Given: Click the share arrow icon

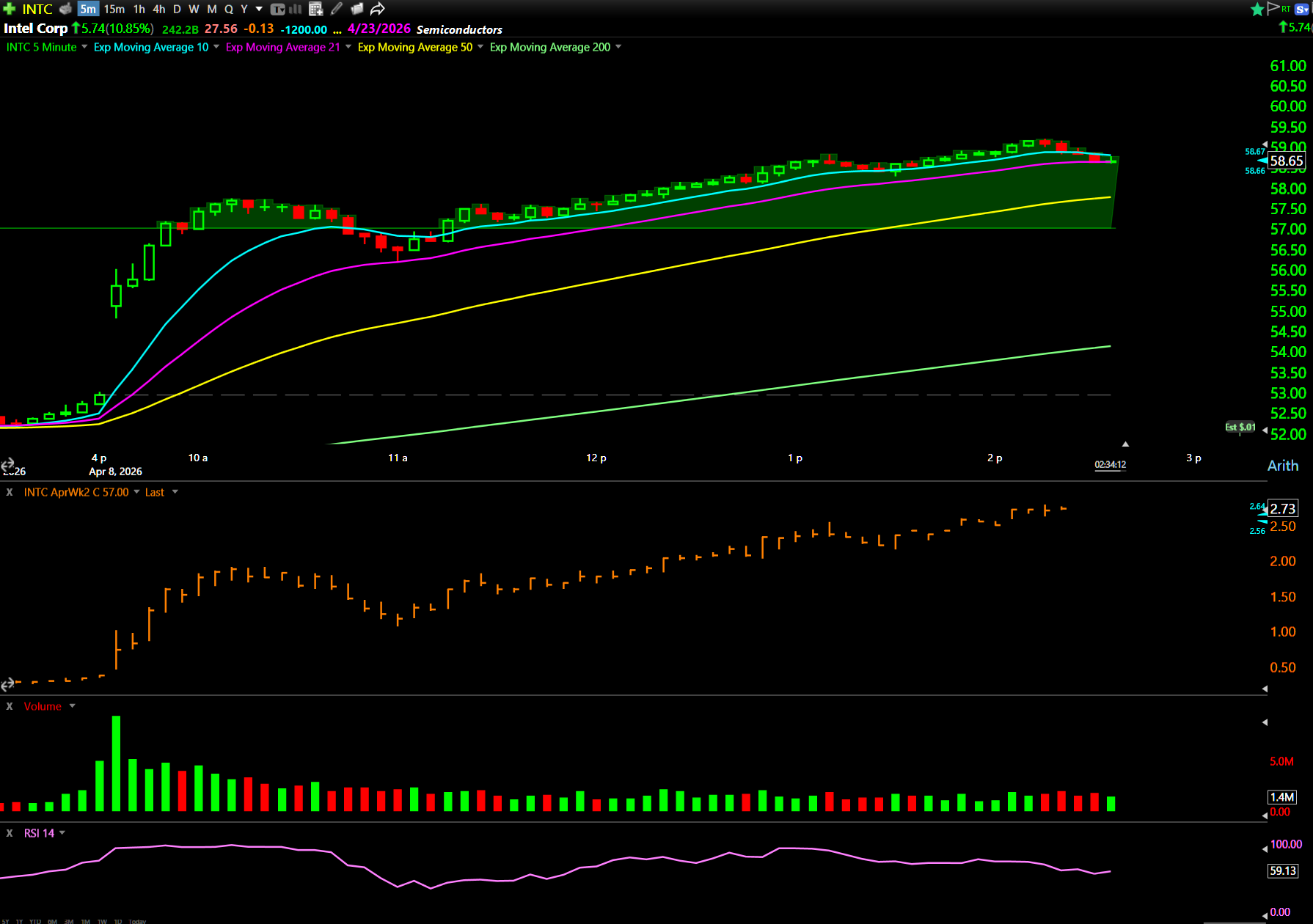Looking at the screenshot, I should pos(377,9).
